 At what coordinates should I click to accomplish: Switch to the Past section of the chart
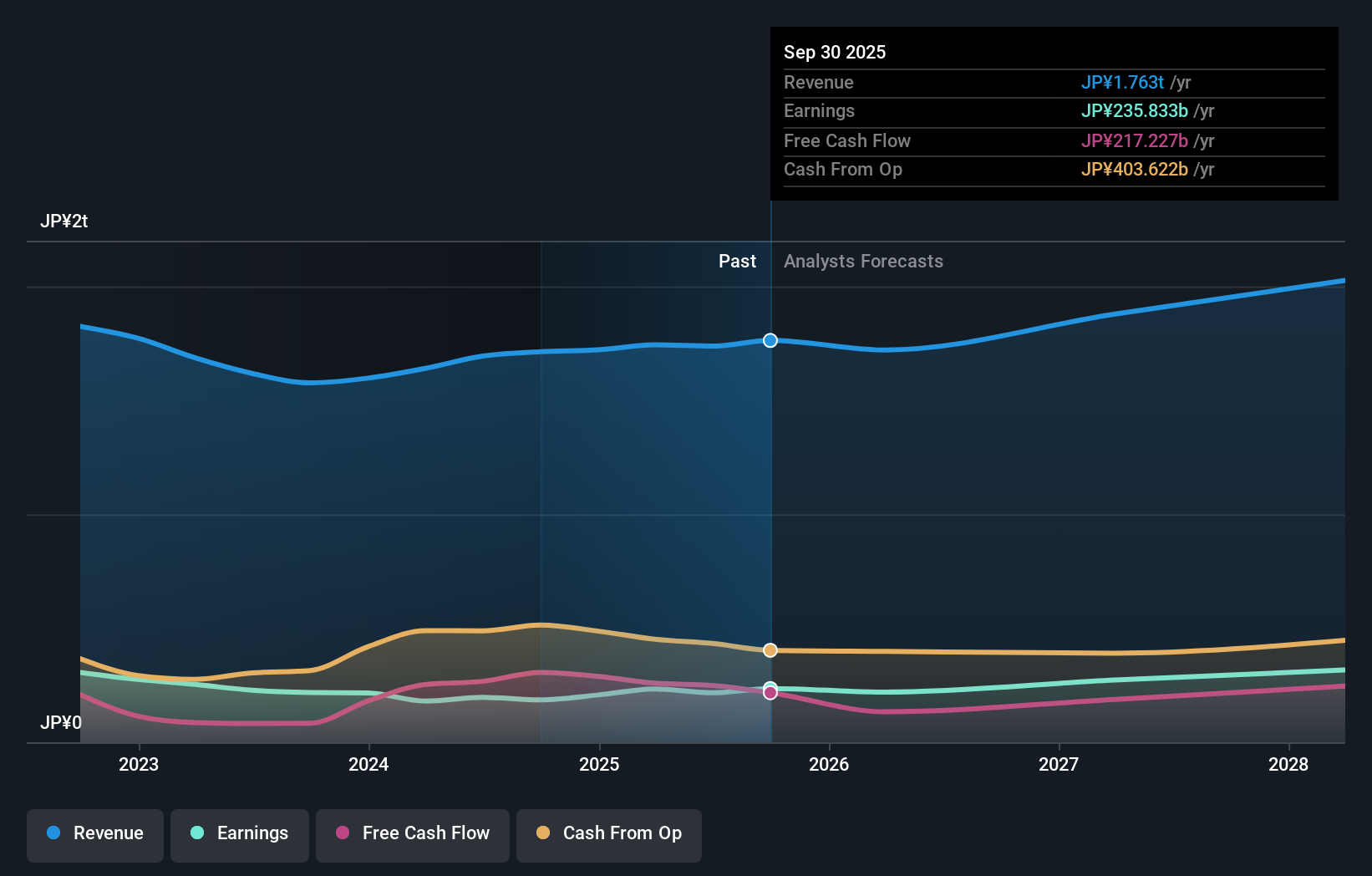point(737,261)
